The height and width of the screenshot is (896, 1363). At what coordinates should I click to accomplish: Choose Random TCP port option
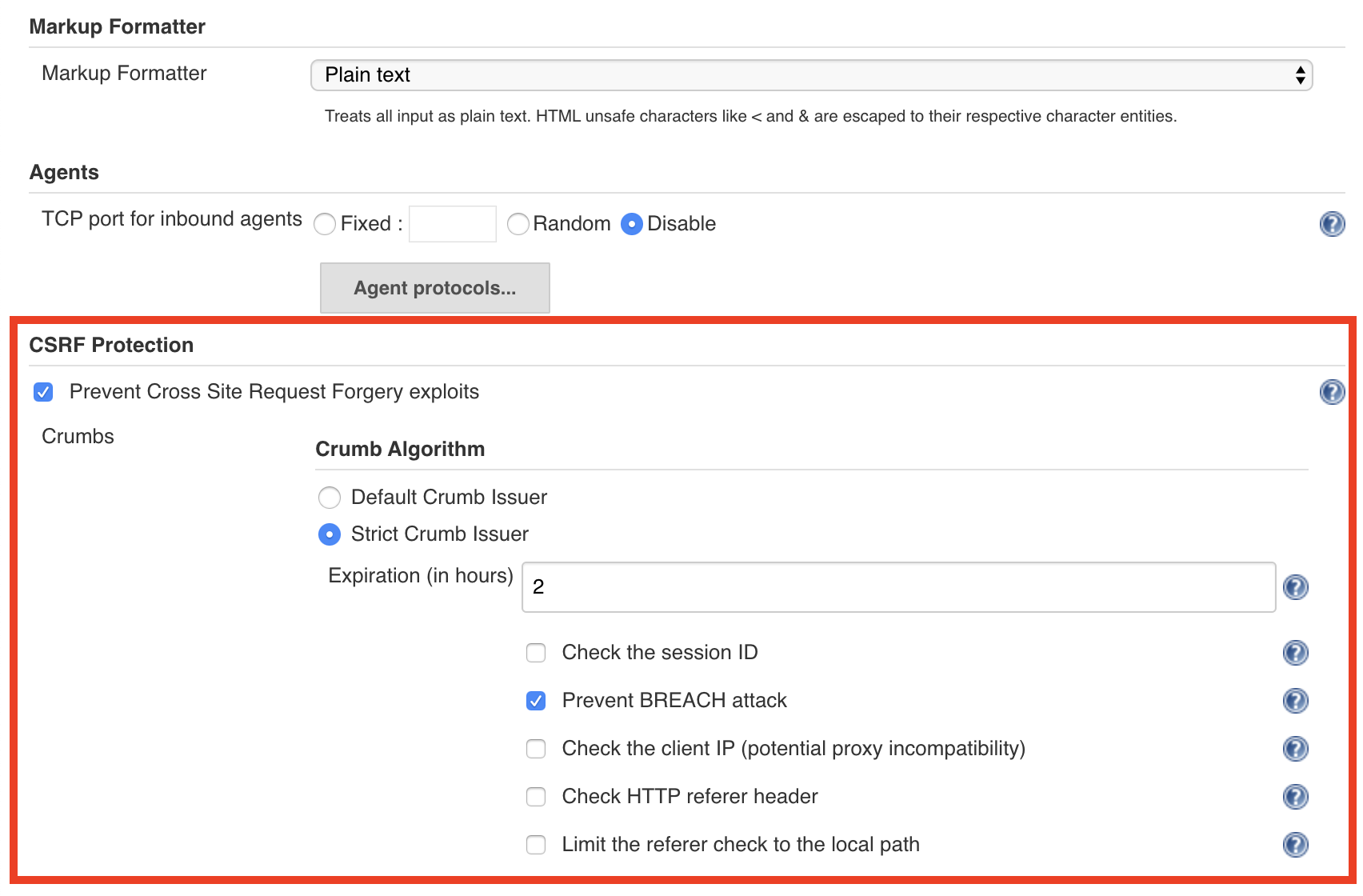coord(518,224)
